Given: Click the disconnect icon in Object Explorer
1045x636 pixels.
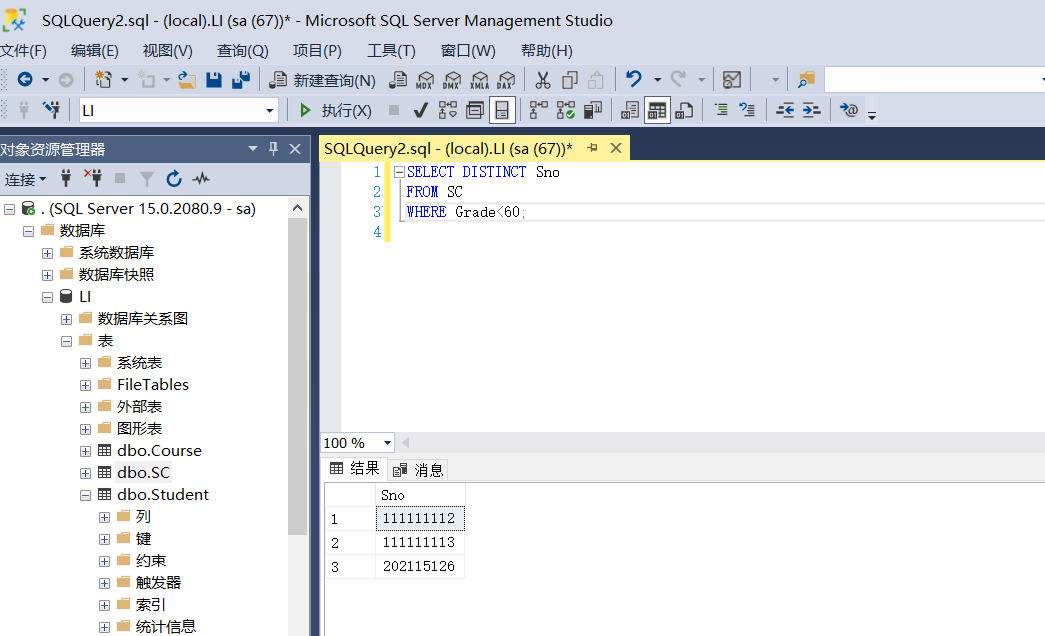Looking at the screenshot, I should tap(93, 178).
